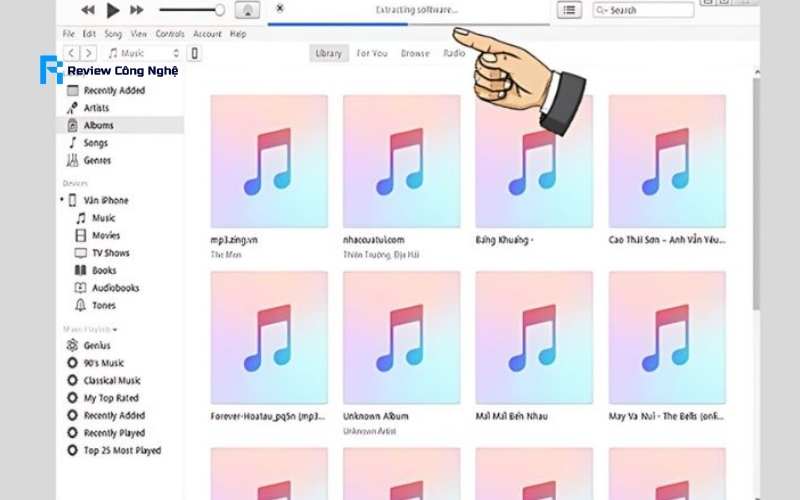Click the Unknown Artist subtitle
The width and height of the screenshot is (800, 500).
pos(369,431)
